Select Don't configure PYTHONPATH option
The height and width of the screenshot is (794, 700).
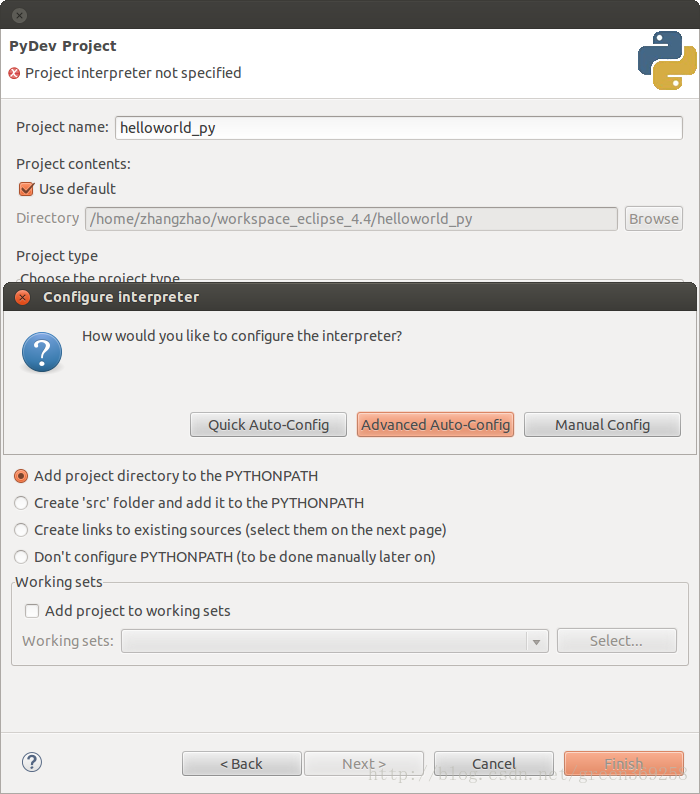21,557
